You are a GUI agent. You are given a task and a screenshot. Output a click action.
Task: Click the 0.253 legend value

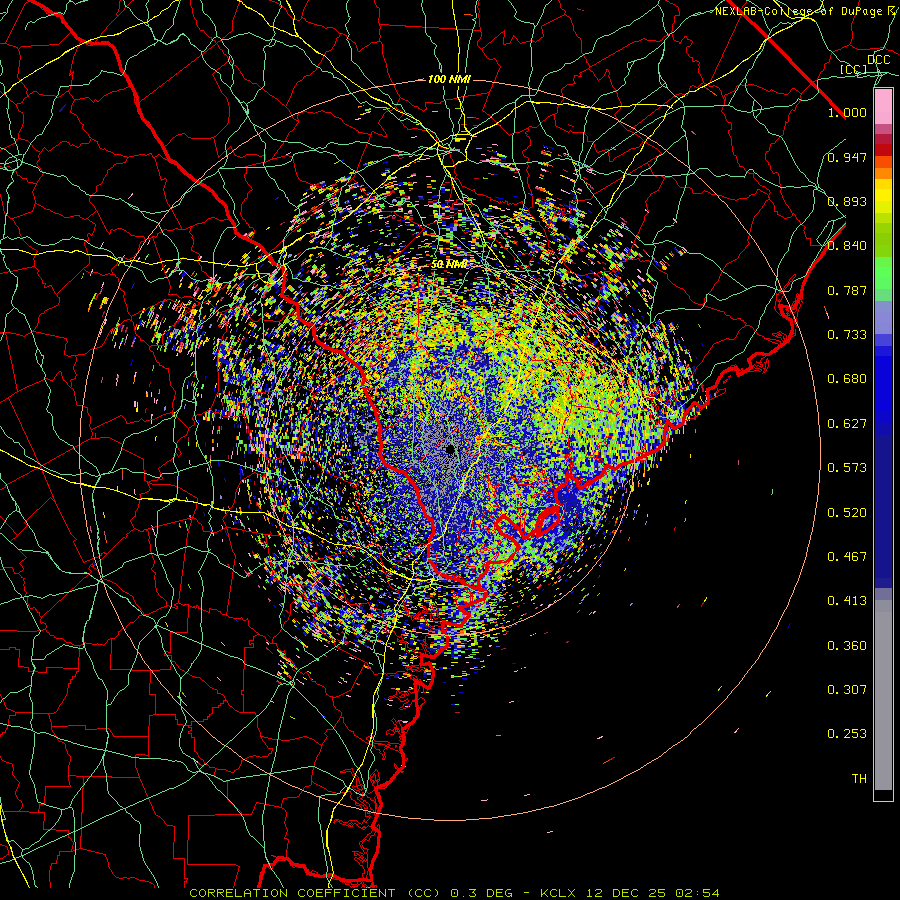point(847,734)
